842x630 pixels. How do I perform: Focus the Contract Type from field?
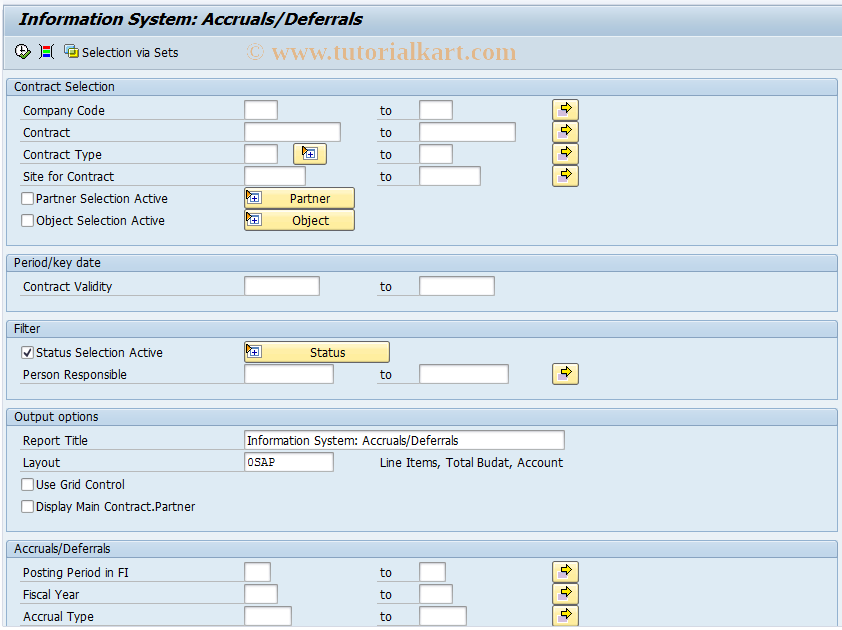click(261, 154)
